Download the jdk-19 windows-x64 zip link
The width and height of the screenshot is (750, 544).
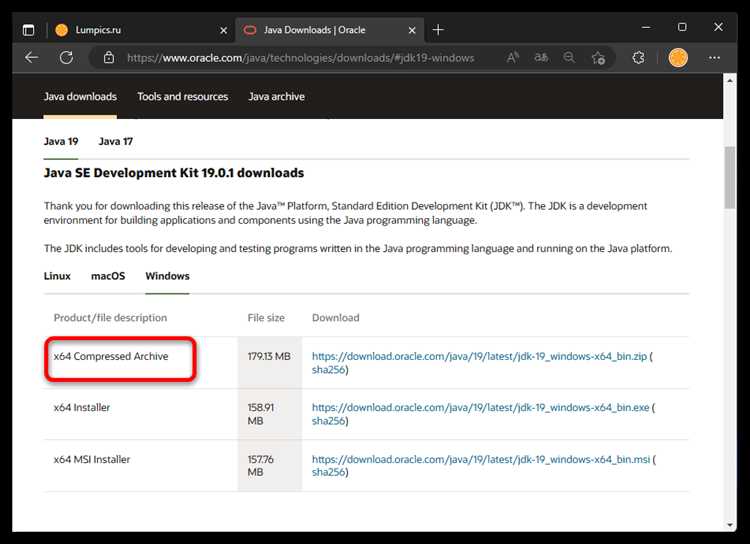[x=479, y=356]
